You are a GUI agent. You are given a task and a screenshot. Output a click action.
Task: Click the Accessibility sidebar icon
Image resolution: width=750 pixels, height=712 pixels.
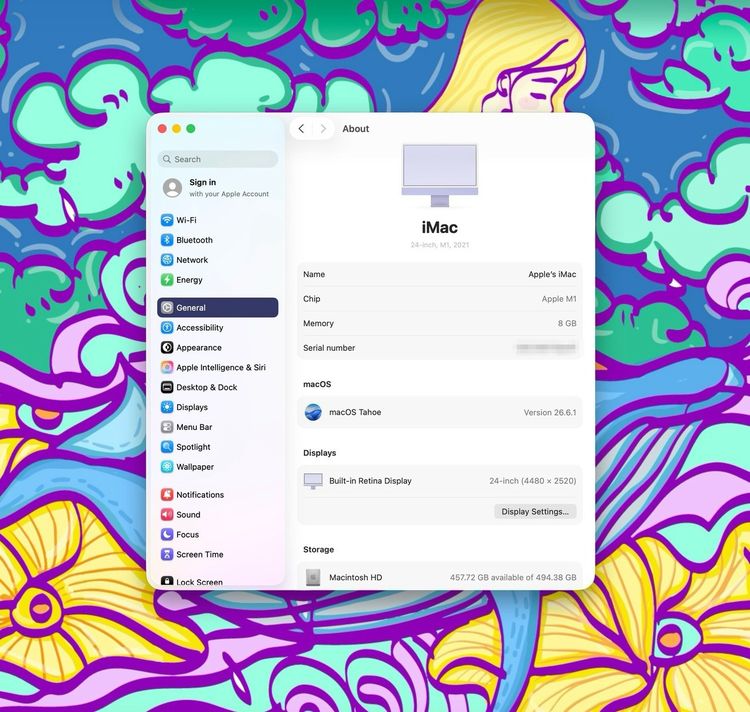166,328
